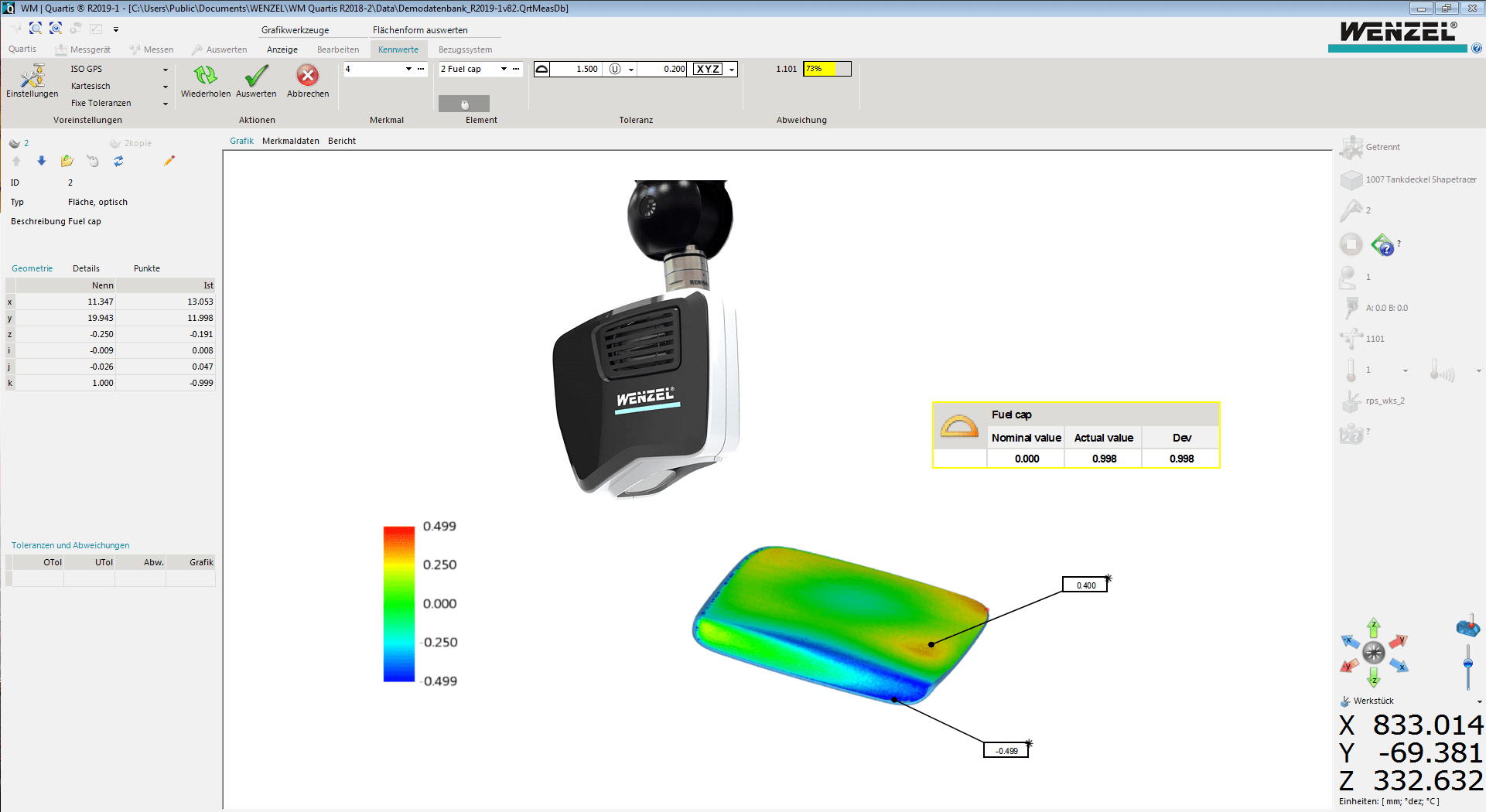Expand the XYZ direction dropdown
The image size is (1486, 812).
coord(731,70)
